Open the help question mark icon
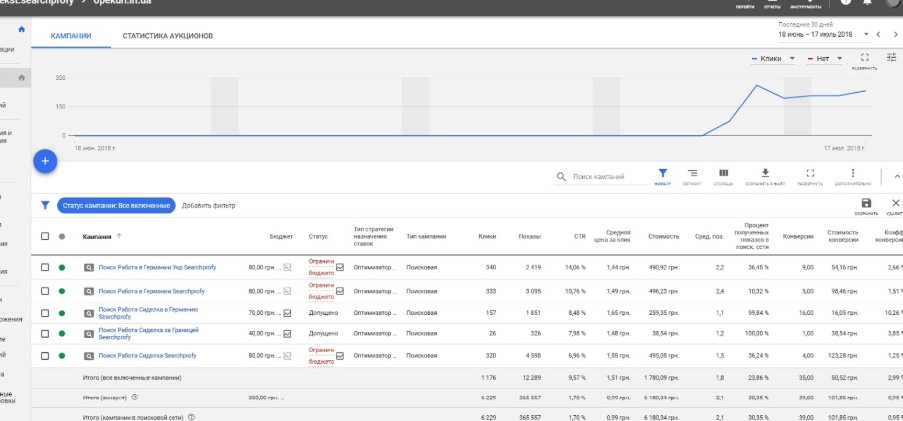The height and width of the screenshot is (421, 903). point(845,2)
